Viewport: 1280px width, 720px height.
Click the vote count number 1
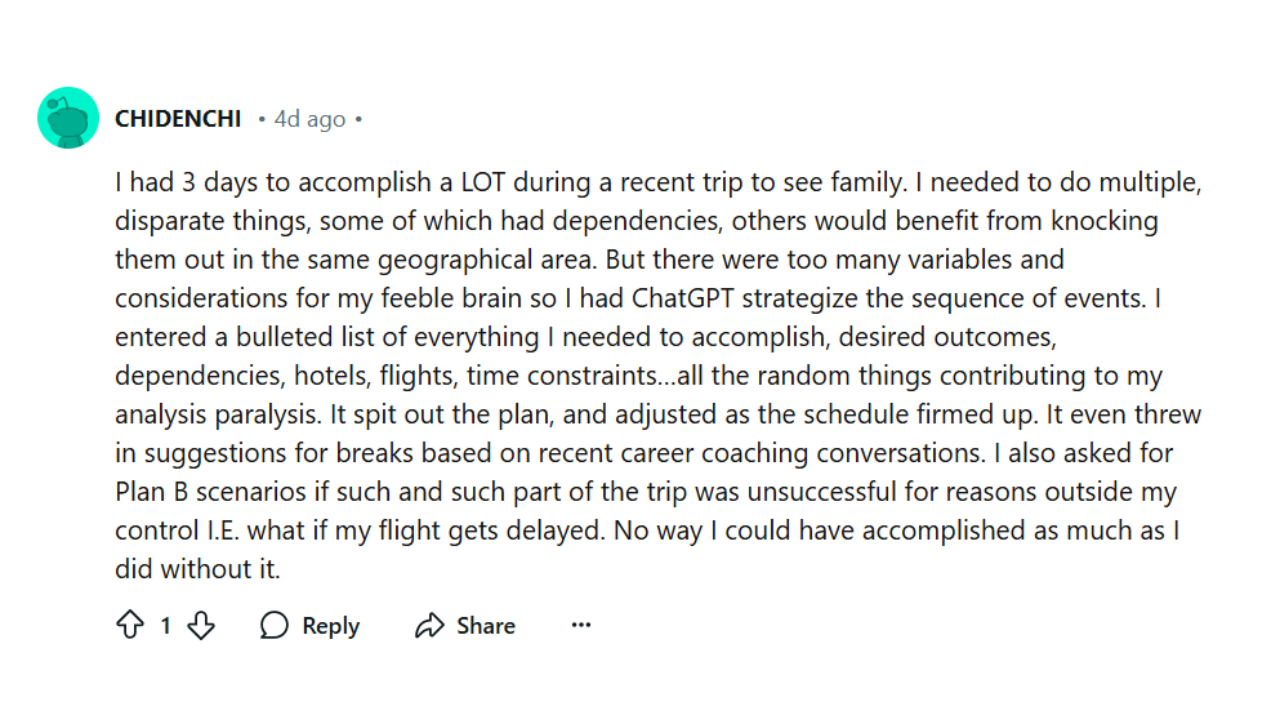(165, 626)
